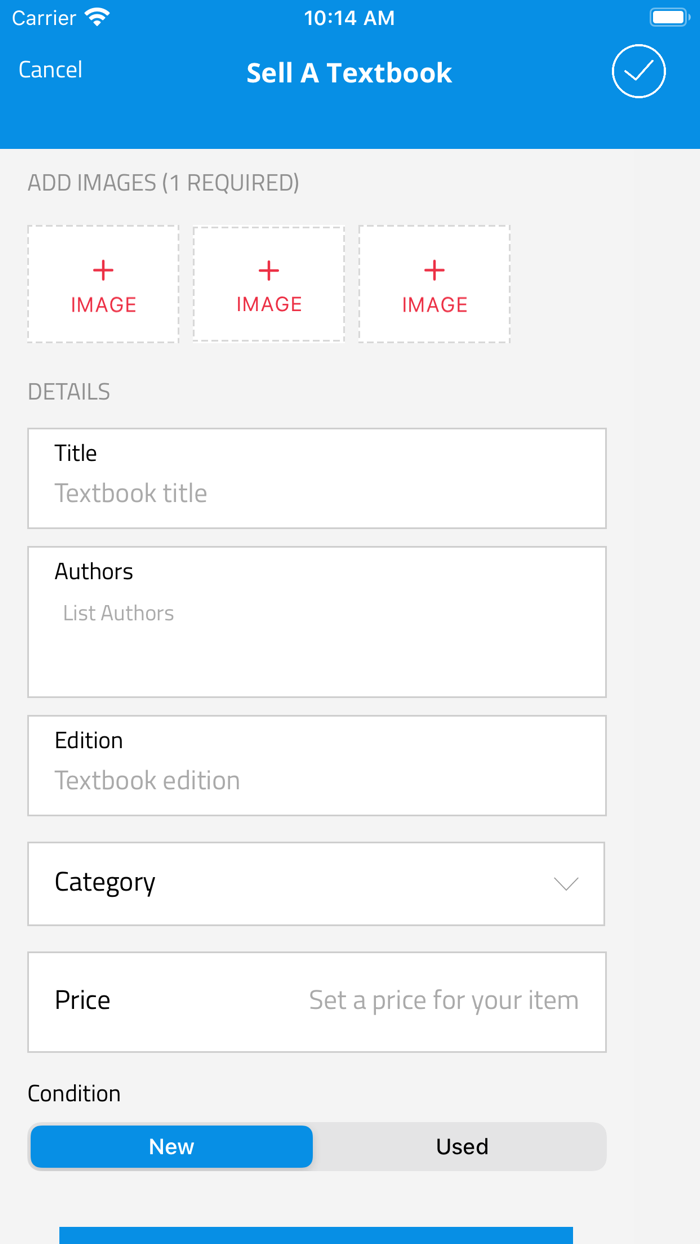Tap the ADD IMAGES (1 REQUIRED) label
700x1244 pixels.
pos(163,183)
